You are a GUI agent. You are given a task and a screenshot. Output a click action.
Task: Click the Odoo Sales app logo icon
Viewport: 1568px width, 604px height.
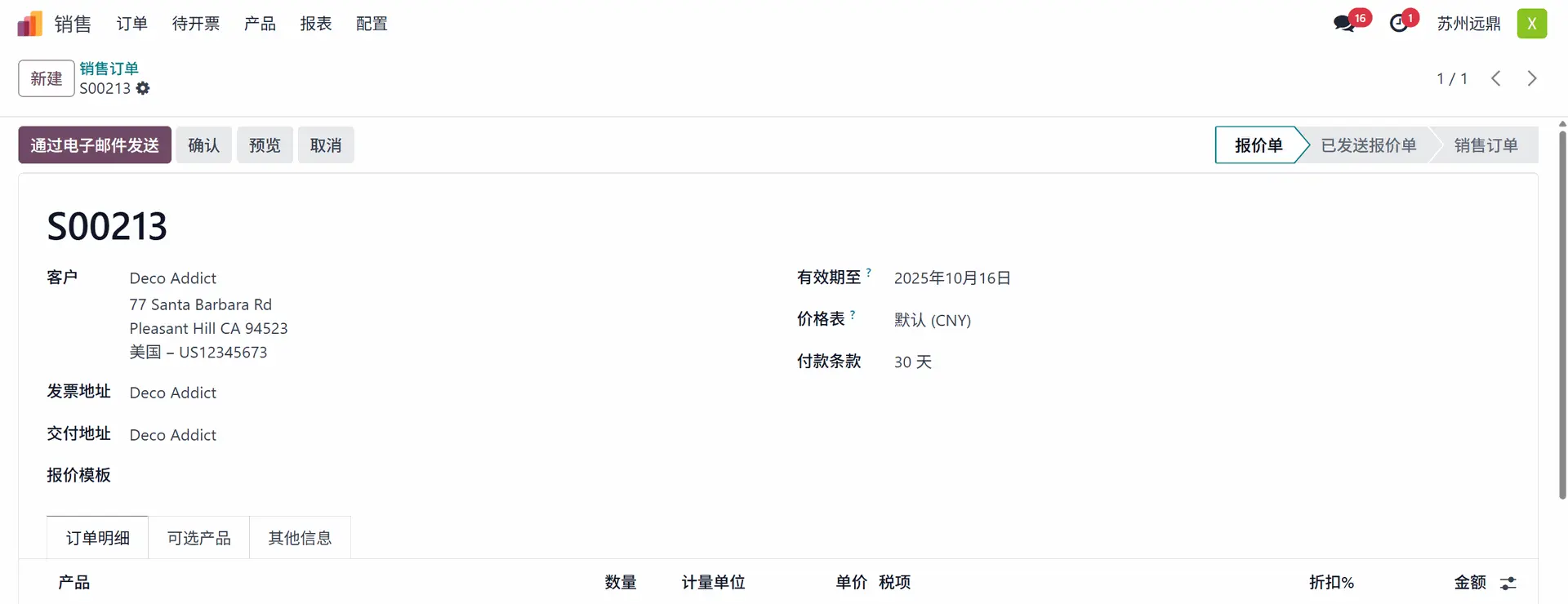coord(29,24)
